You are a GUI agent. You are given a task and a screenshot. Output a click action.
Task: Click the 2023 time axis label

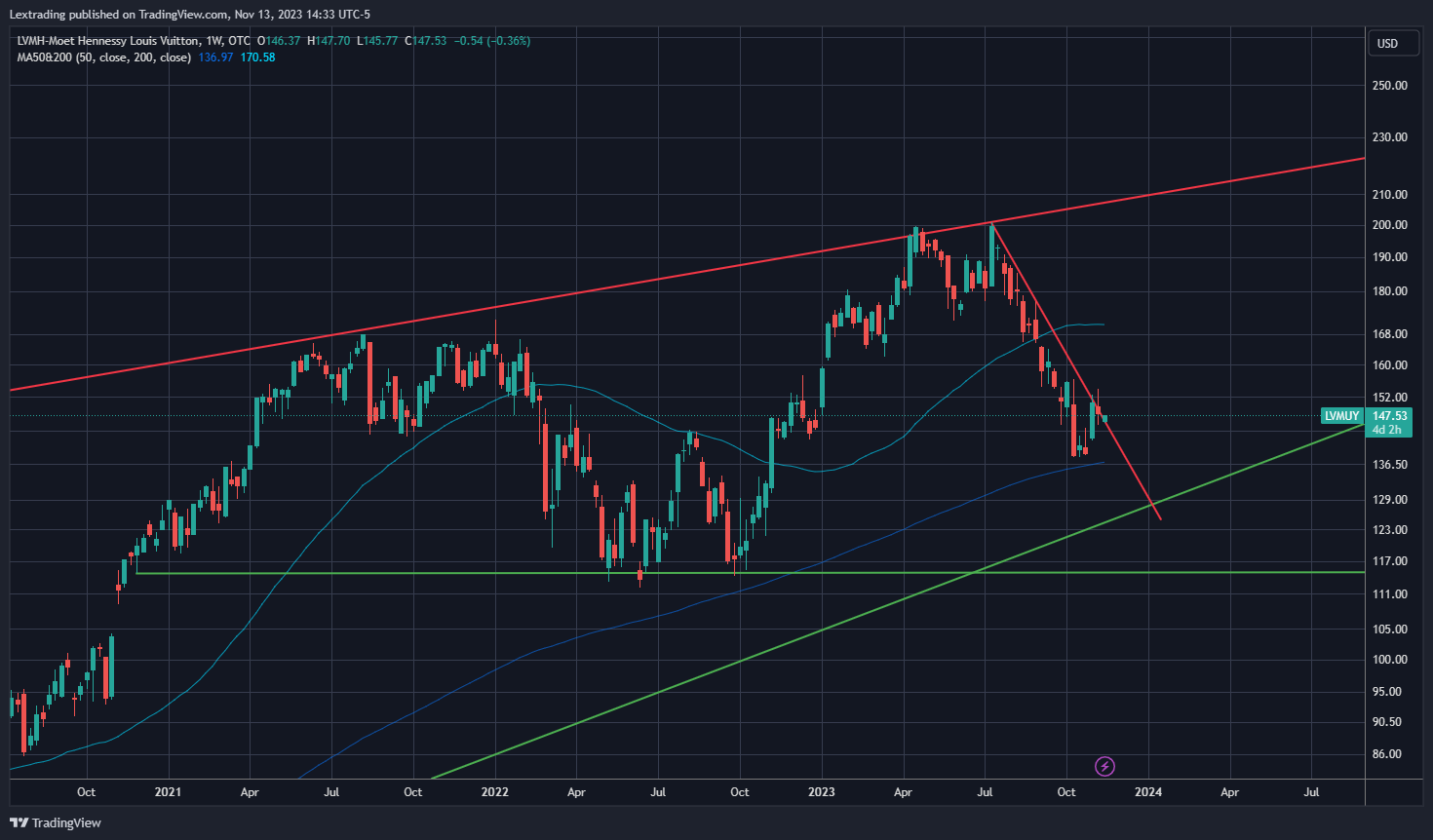822,792
